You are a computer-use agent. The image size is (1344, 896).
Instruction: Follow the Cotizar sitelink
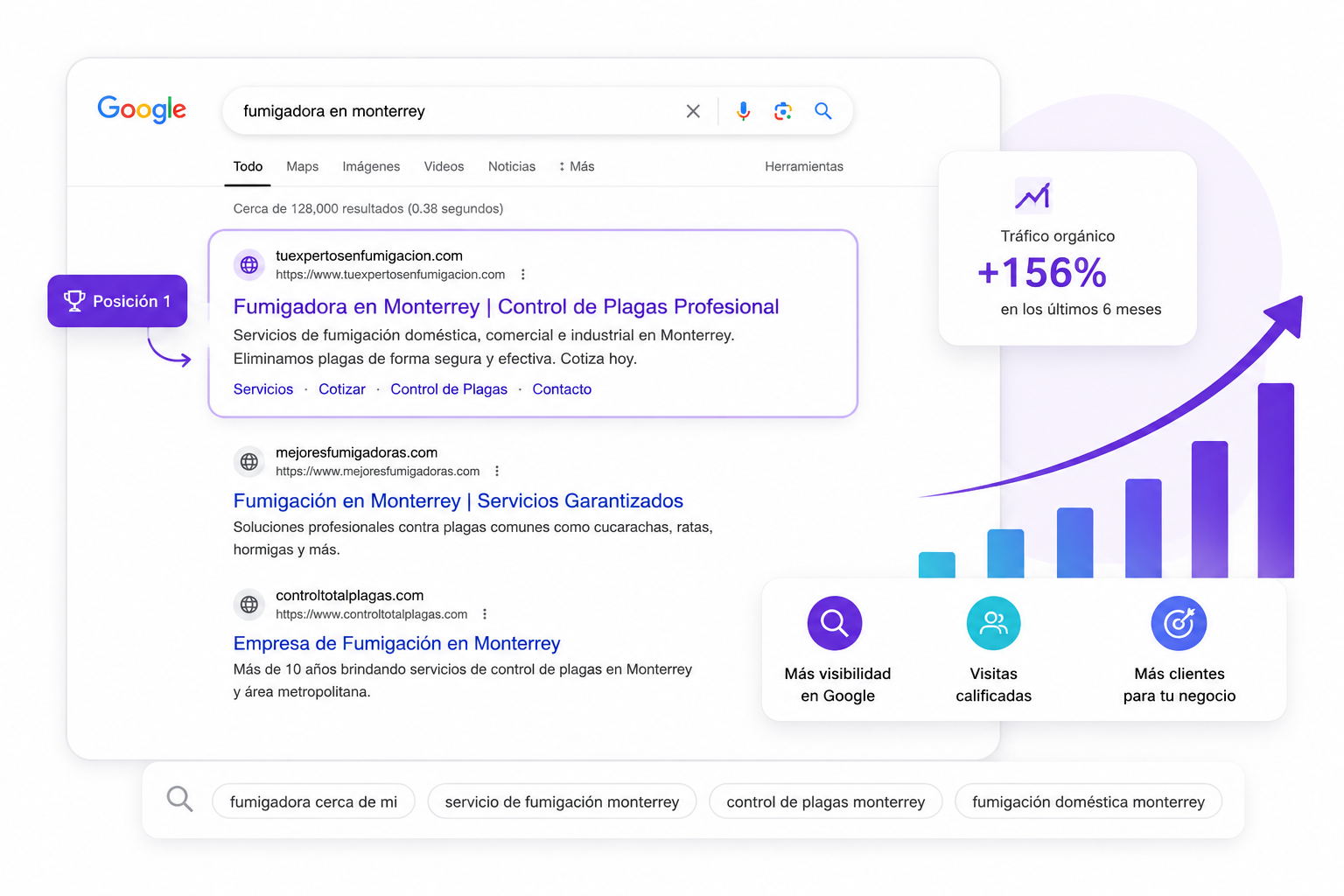click(342, 389)
